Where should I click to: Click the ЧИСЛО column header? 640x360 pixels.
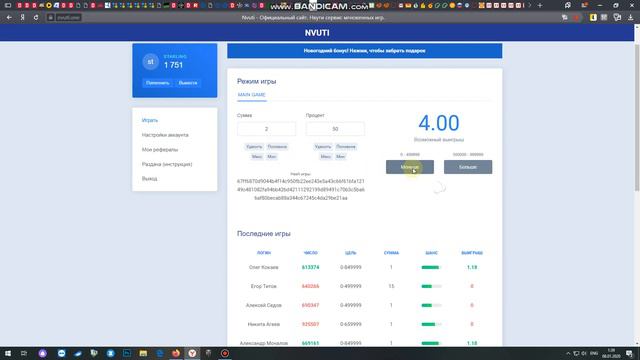(311, 253)
